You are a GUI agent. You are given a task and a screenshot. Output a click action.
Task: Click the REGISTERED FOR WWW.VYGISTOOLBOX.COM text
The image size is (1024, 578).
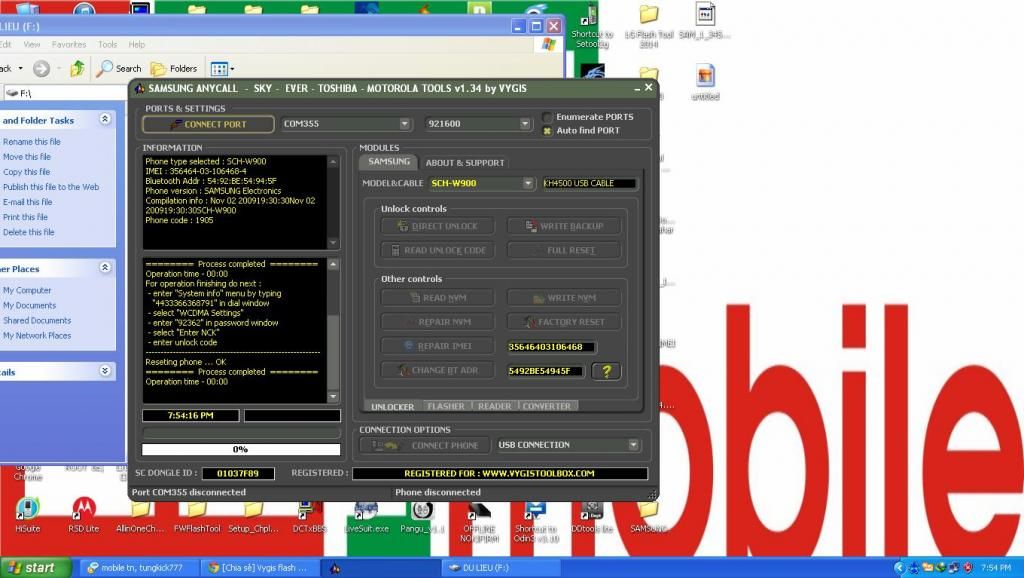500,474
